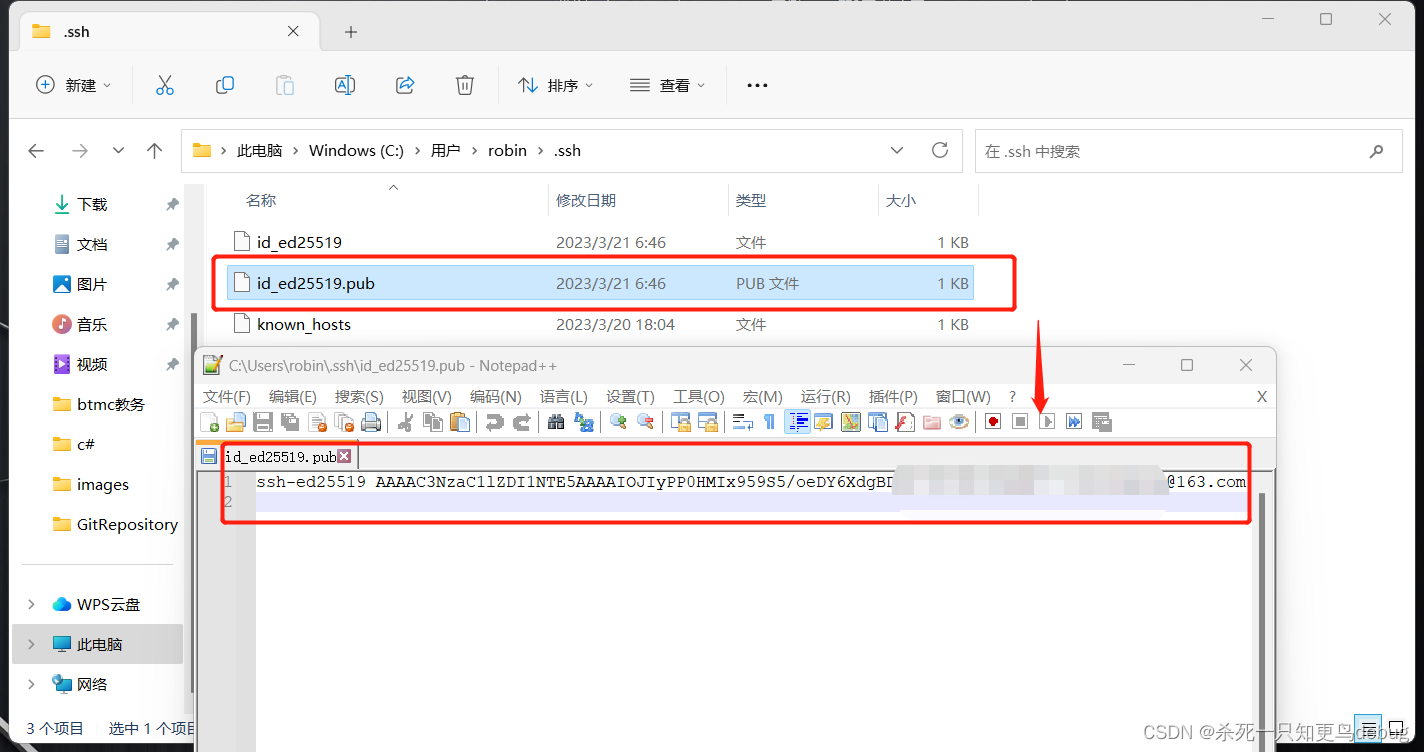The image size is (1424, 752).
Task: Open a new Explorer tab with plus
Action: pos(350,32)
